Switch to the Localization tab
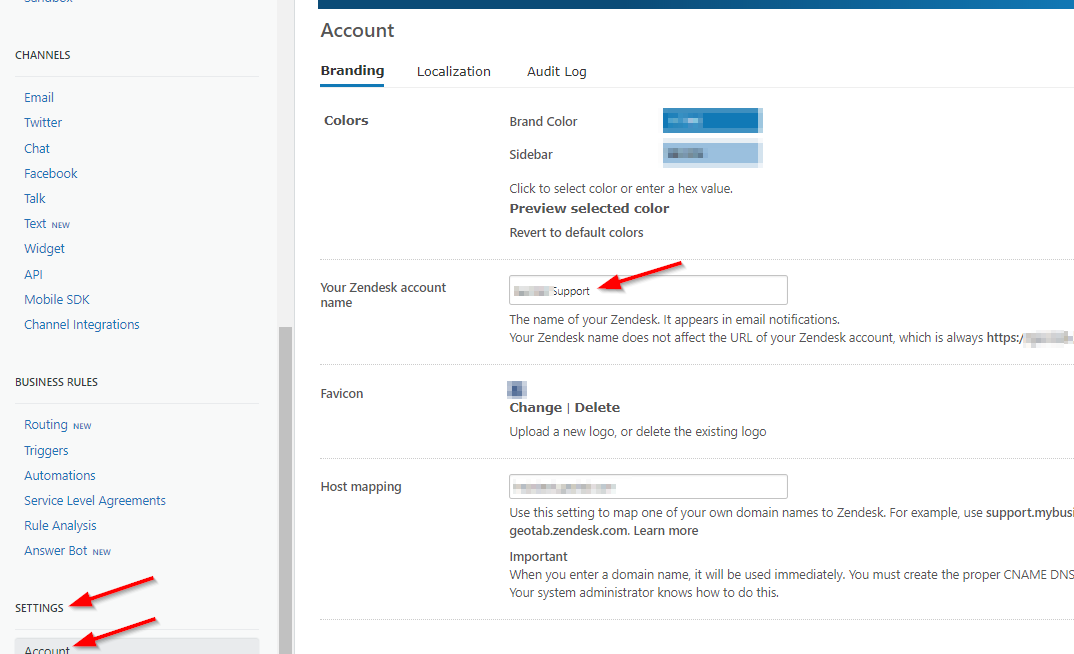 453,71
